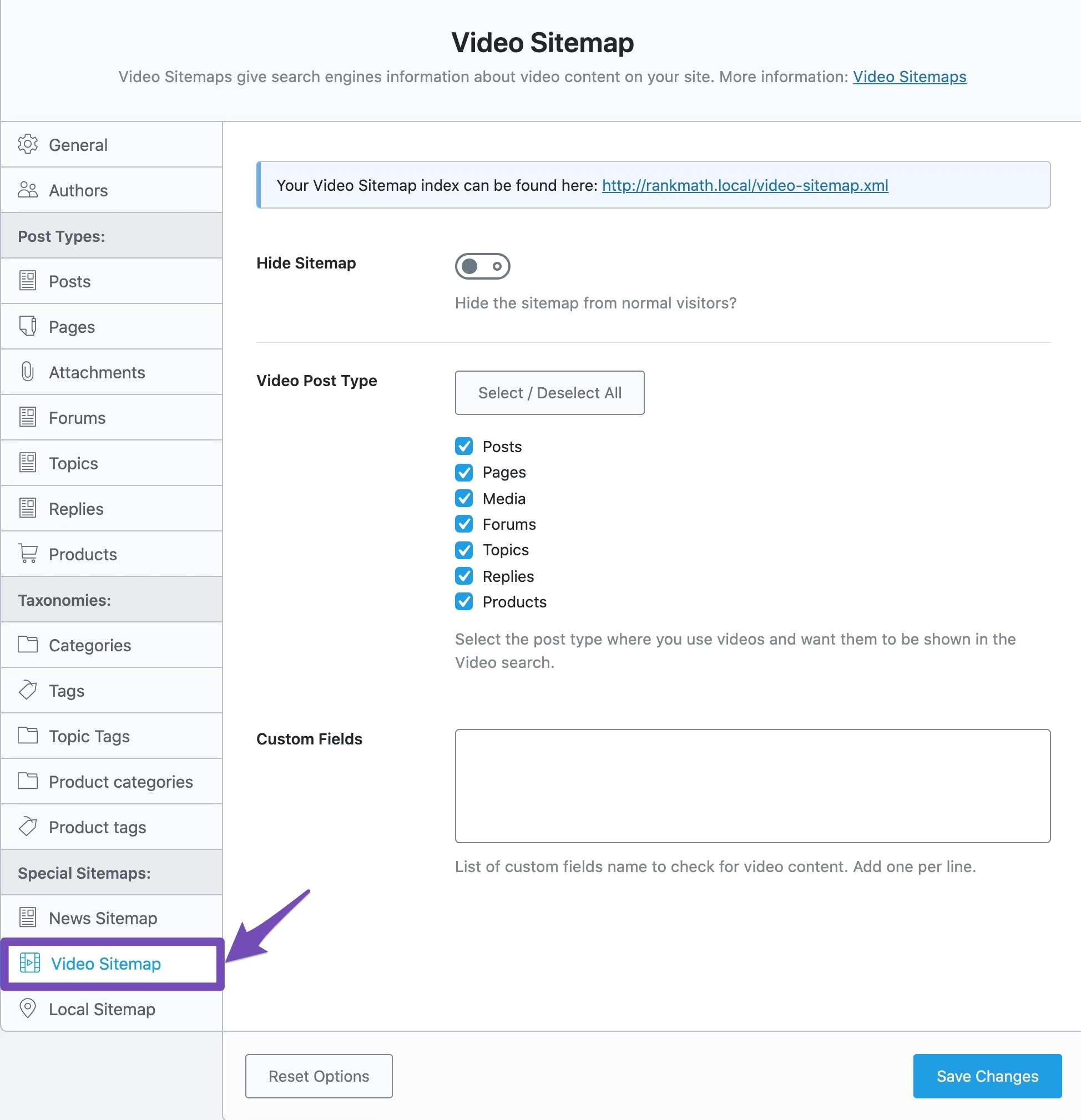Screen dimensions: 1081x1120
Task: Click inside the Custom Fields text area
Action: tap(752, 785)
